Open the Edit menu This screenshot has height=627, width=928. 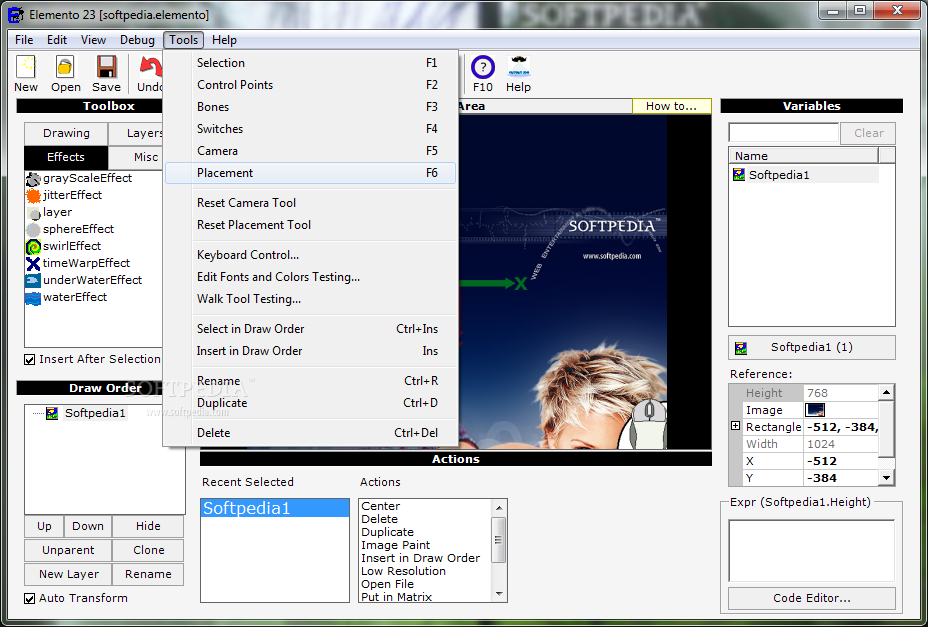pos(57,40)
